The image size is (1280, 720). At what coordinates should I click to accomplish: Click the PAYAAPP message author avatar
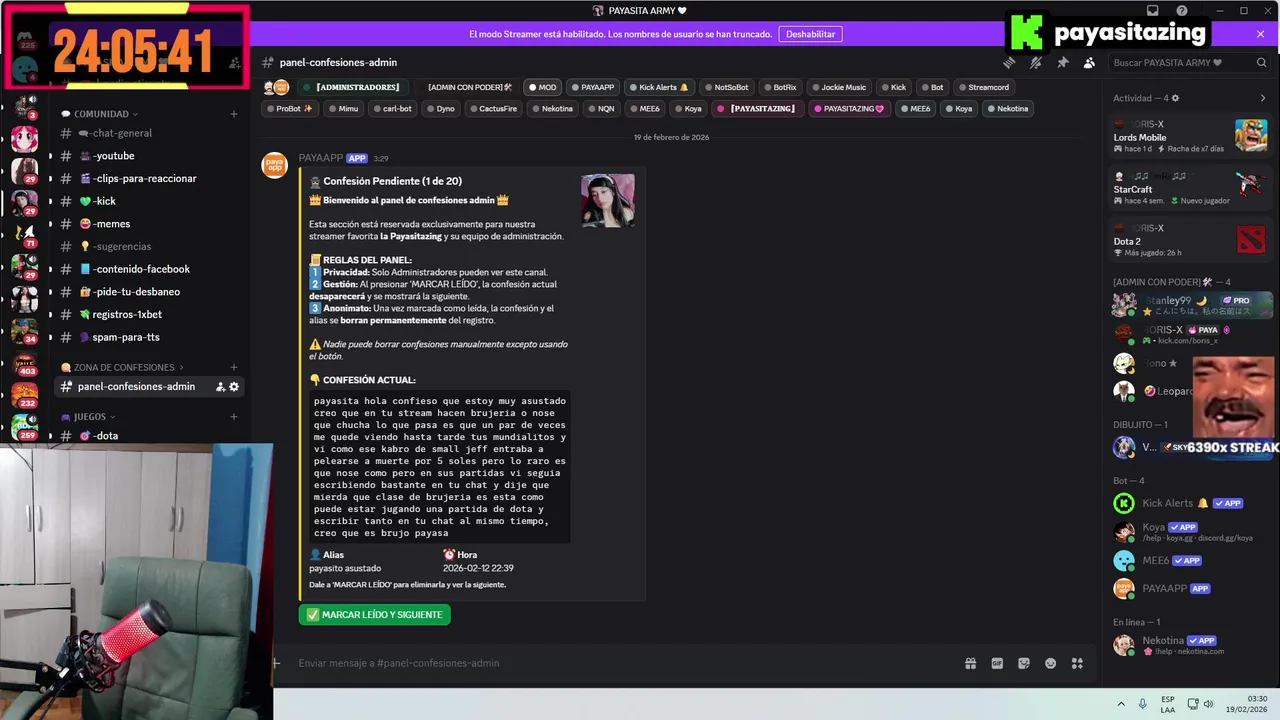275,165
